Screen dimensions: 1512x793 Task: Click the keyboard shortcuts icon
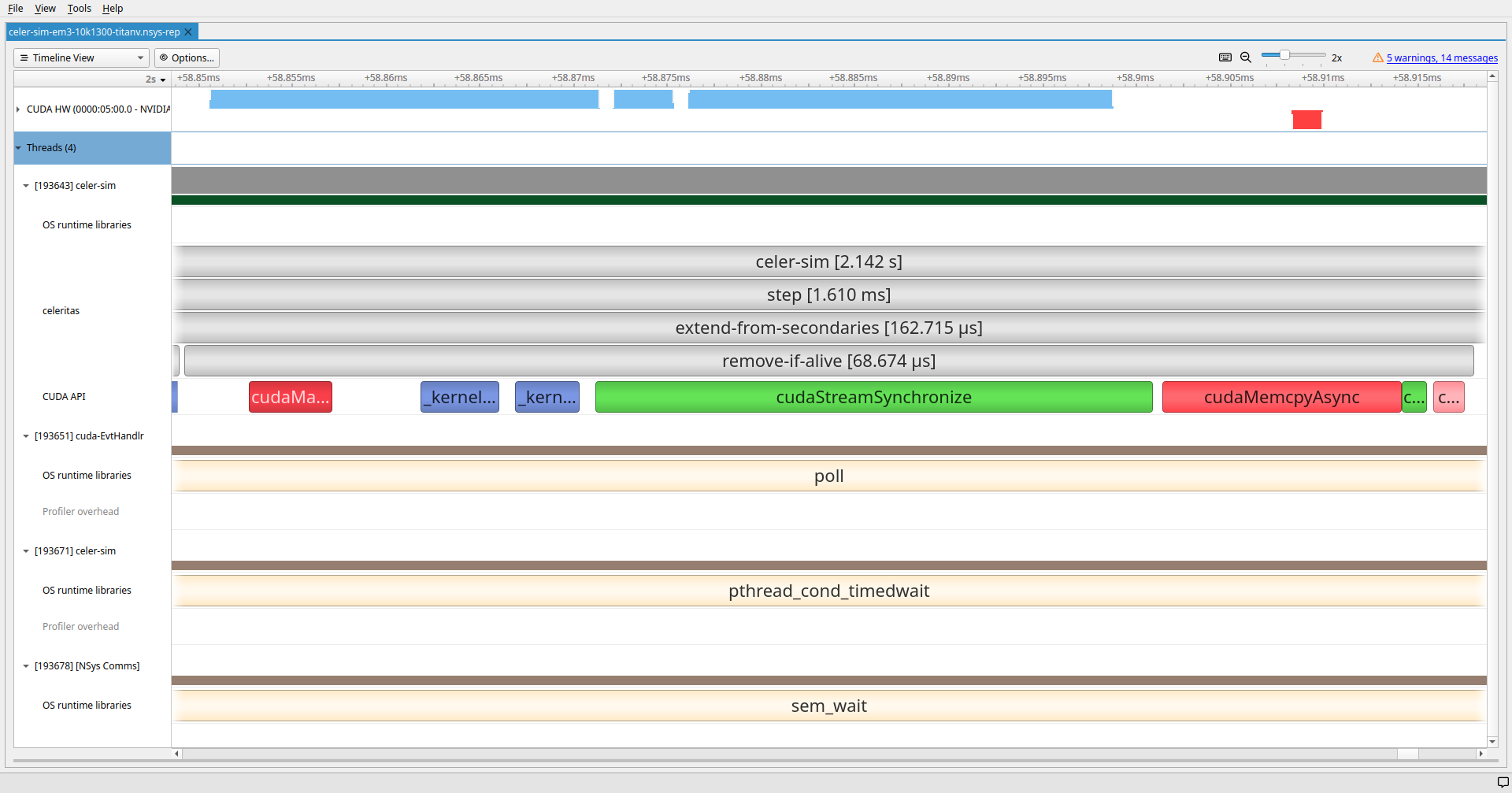click(1225, 57)
